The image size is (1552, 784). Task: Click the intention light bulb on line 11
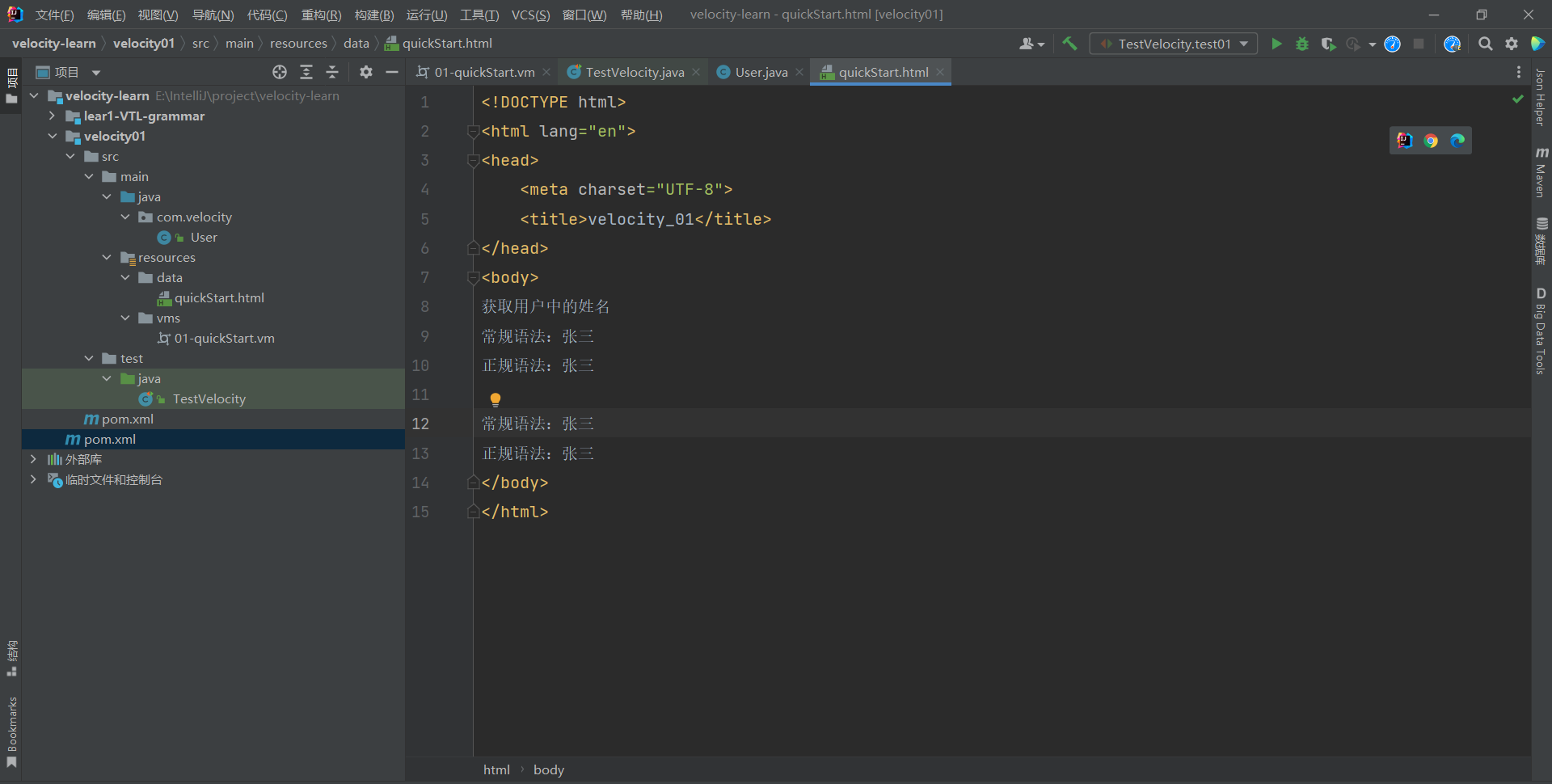496,399
